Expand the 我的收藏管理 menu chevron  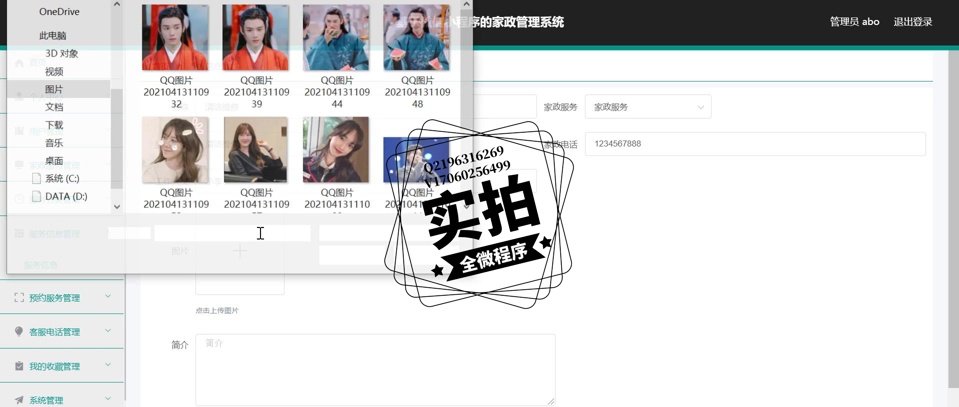[108, 365]
